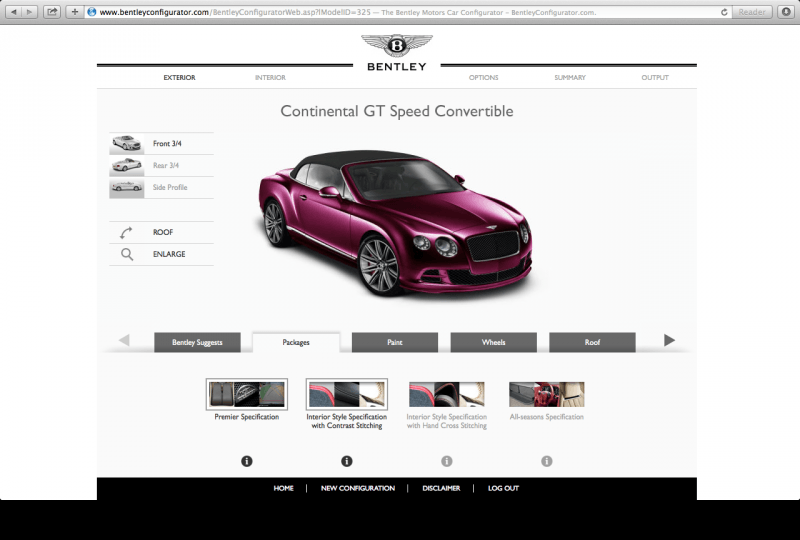Switch to the Roof tab

tap(592, 342)
